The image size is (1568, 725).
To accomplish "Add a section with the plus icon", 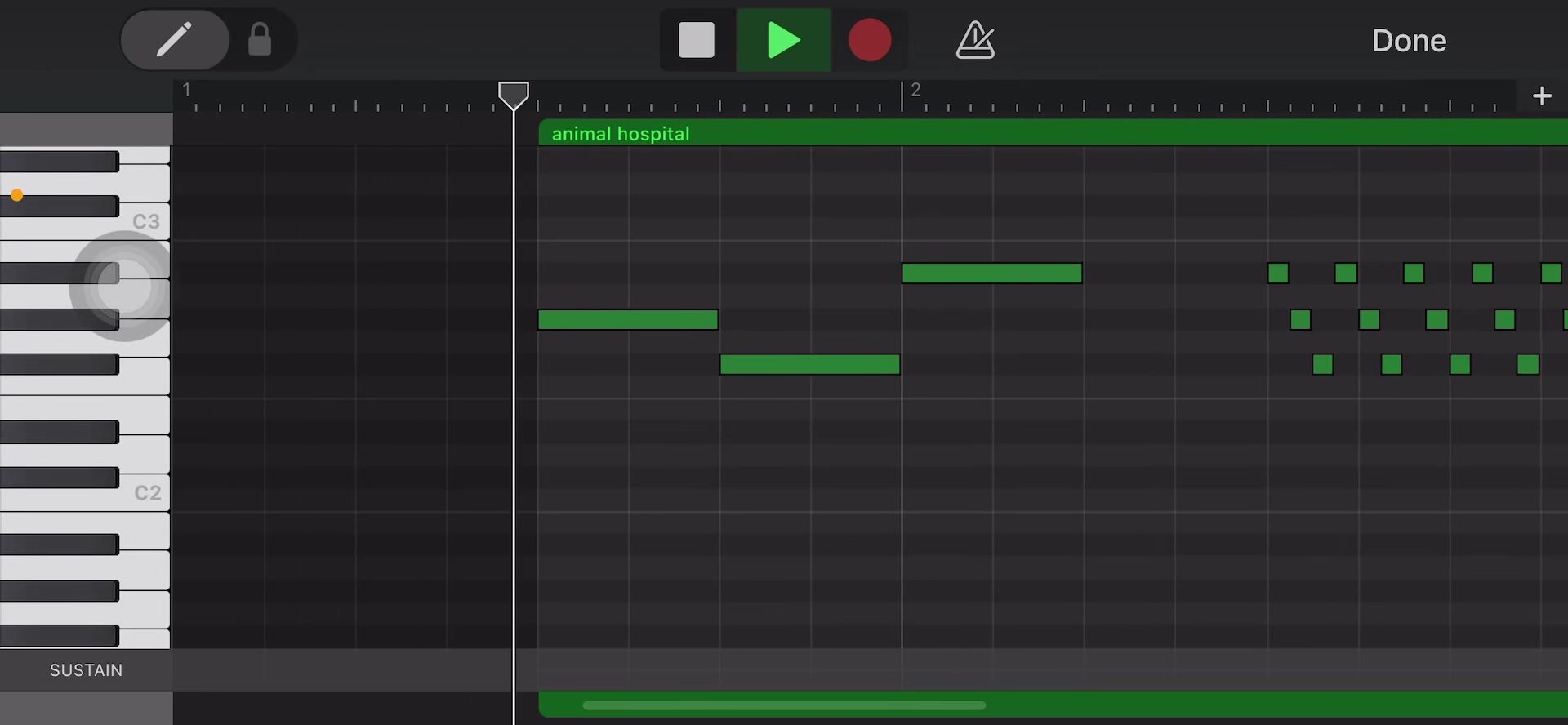I will (1542, 96).
